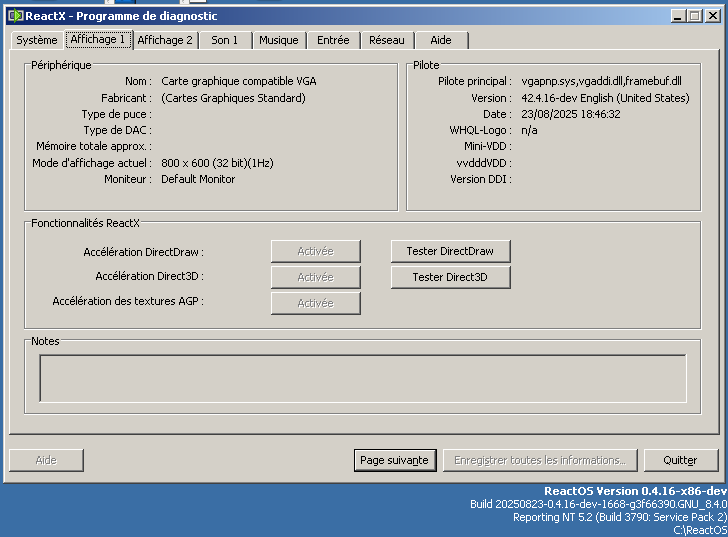
Task: Open the Affichage 2 tab
Action: (165, 40)
